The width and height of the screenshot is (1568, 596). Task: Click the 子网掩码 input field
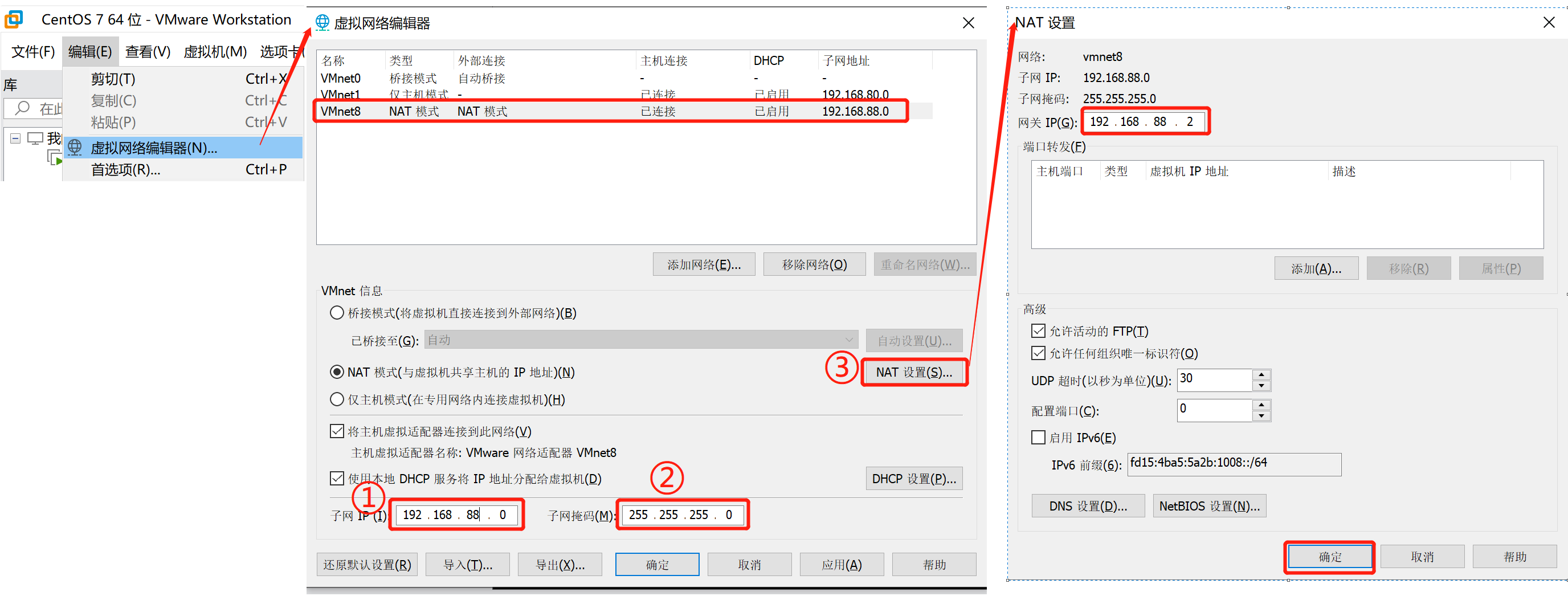coord(683,515)
